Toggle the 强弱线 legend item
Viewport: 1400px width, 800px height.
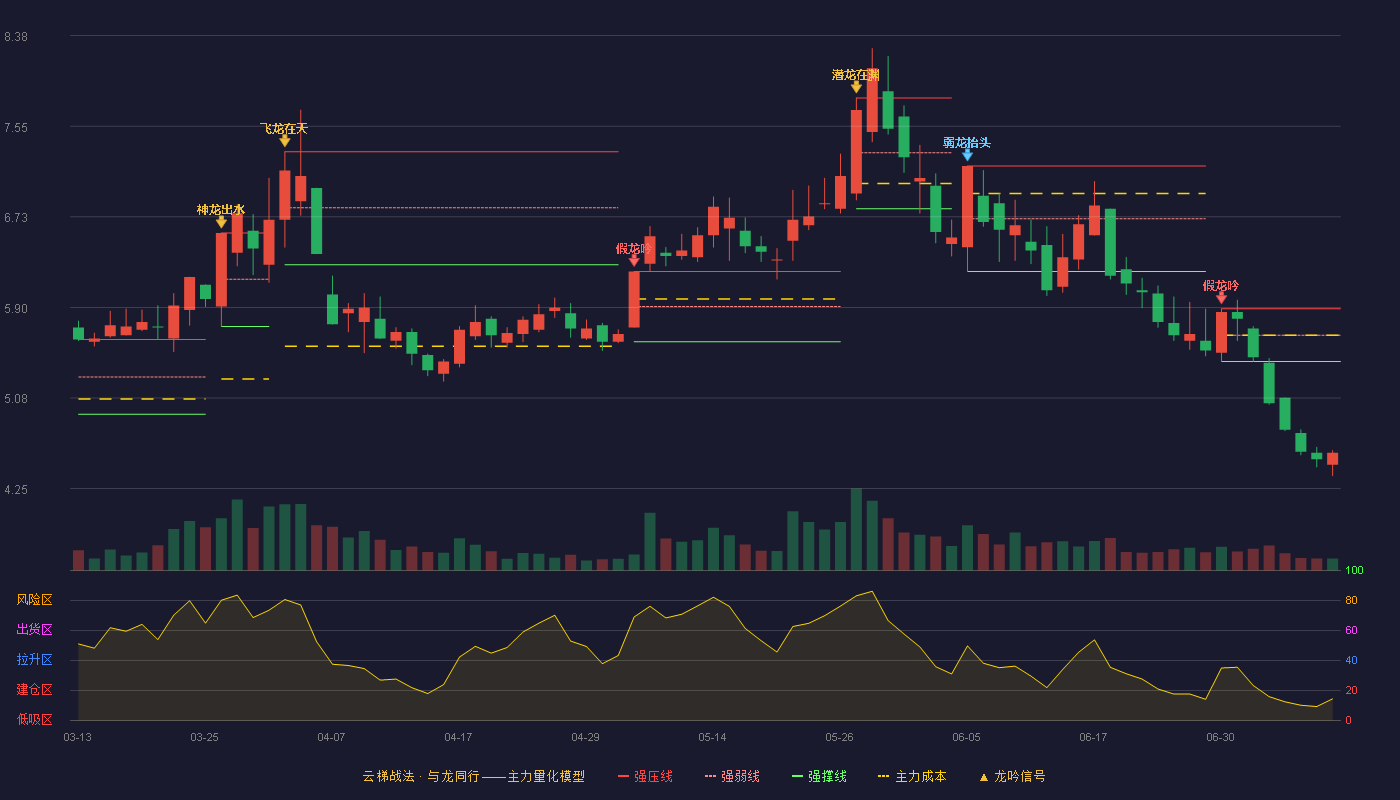(732, 776)
